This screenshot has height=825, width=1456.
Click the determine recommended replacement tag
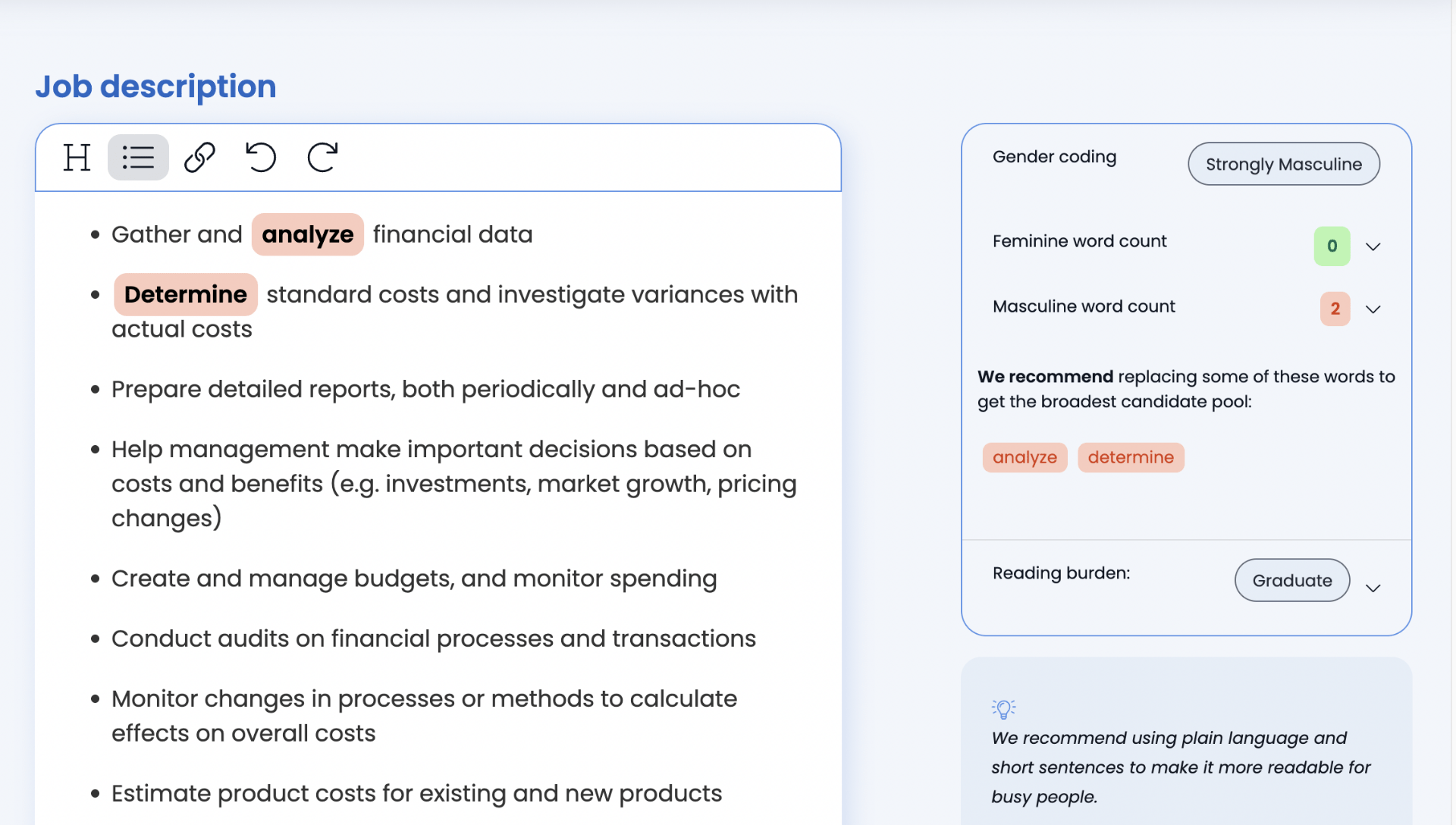1130,457
